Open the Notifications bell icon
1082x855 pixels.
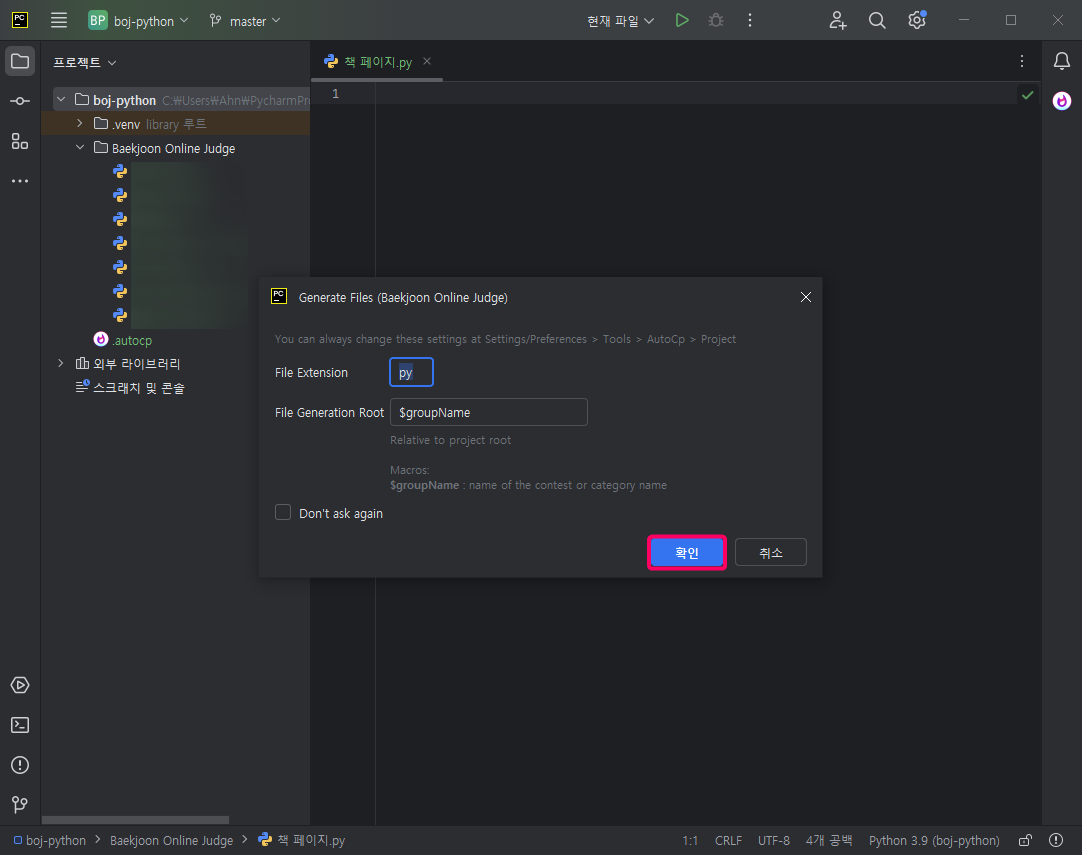[x=1062, y=61]
